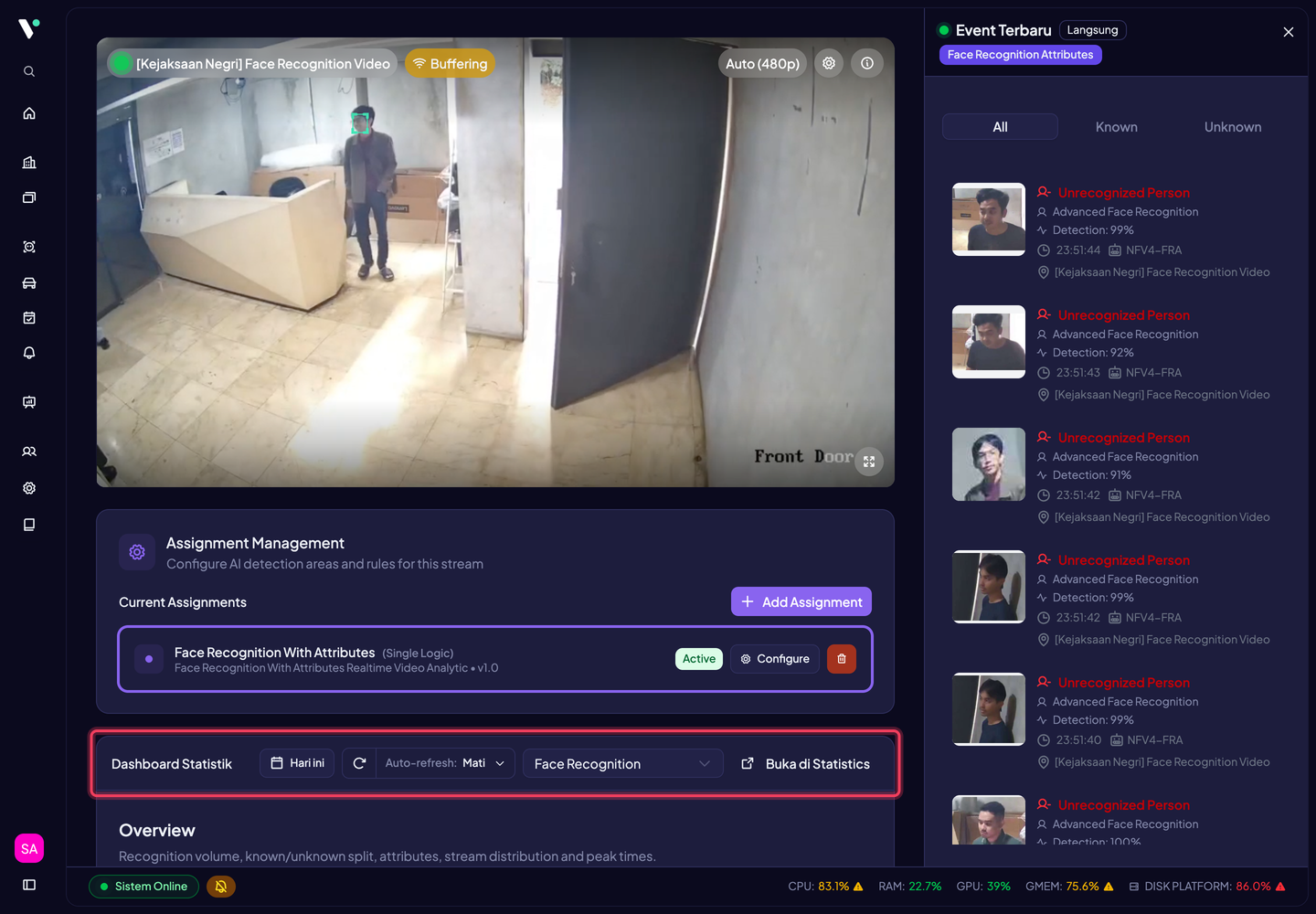This screenshot has height=914, width=1316.
Task: Click the Add Assignment button
Action: 801,601
